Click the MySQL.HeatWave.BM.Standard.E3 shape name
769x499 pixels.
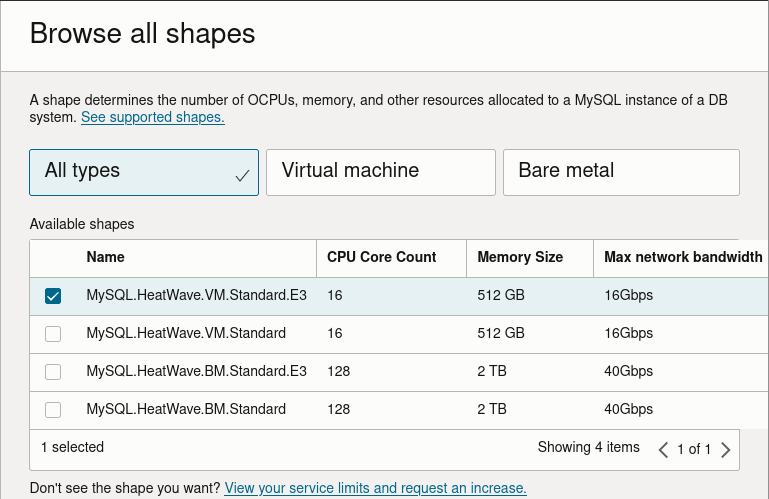(x=196, y=371)
